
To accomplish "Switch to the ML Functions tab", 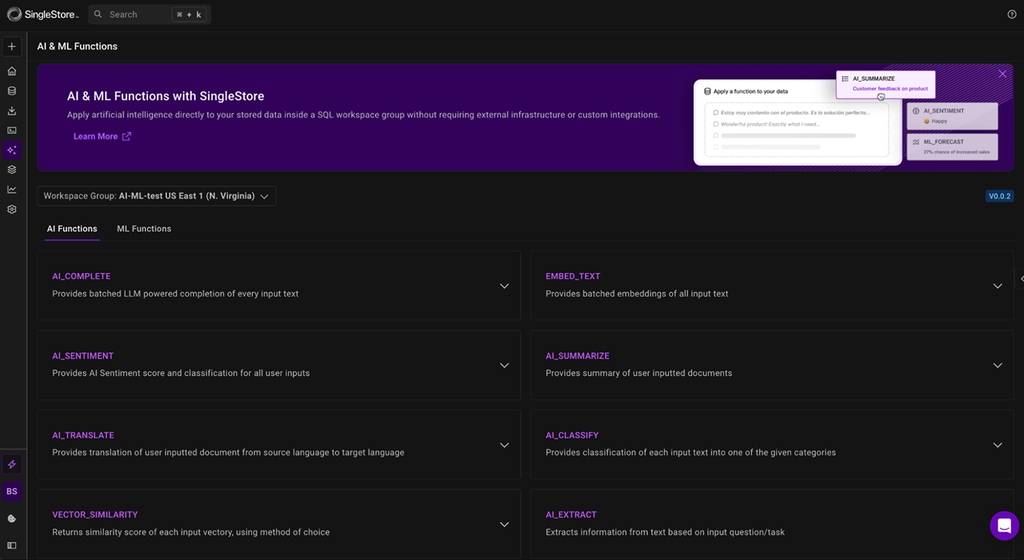I will [x=144, y=229].
